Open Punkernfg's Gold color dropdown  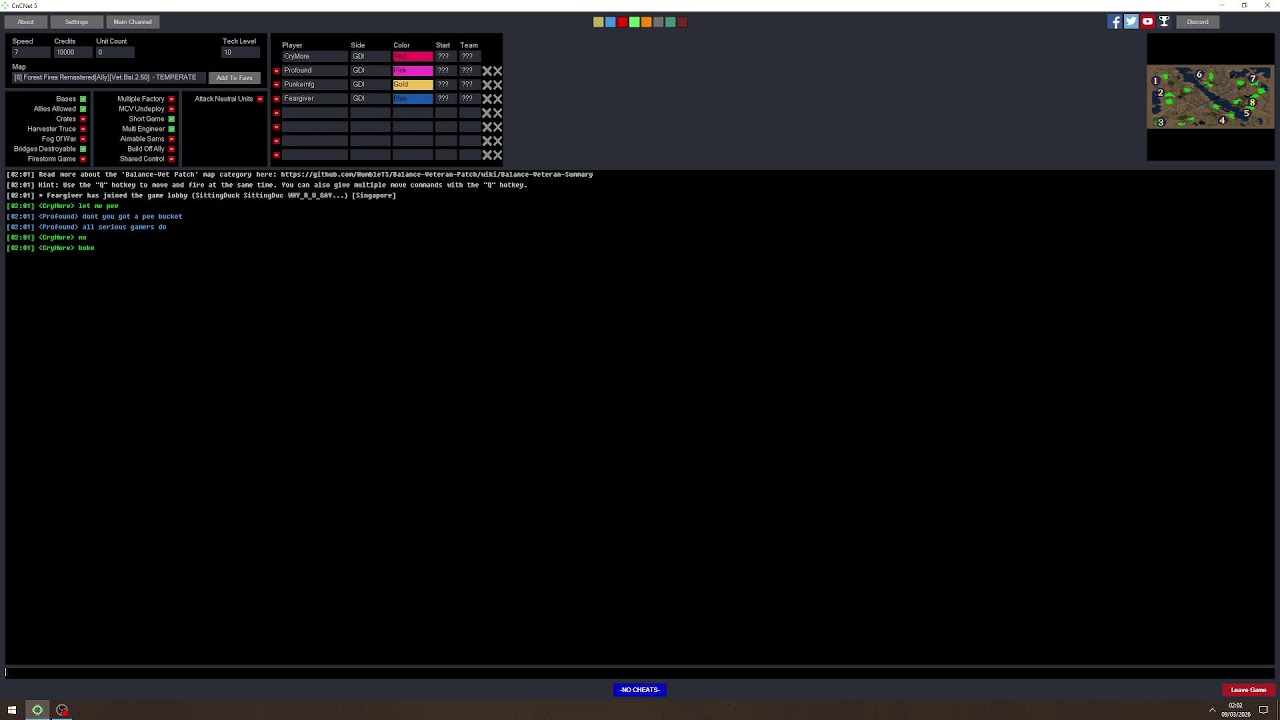(413, 84)
